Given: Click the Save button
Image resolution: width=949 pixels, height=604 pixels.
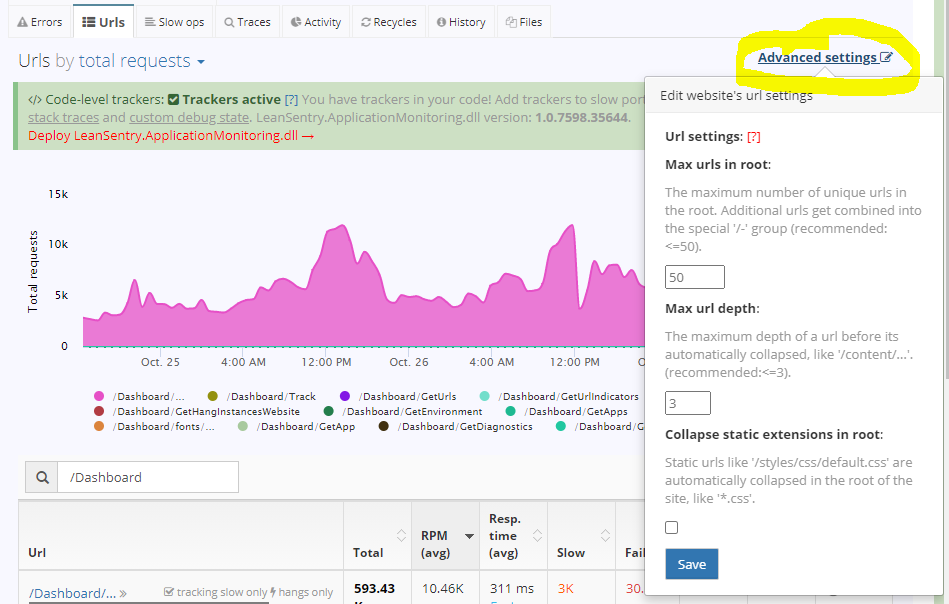Looking at the screenshot, I should pyautogui.click(x=691, y=564).
